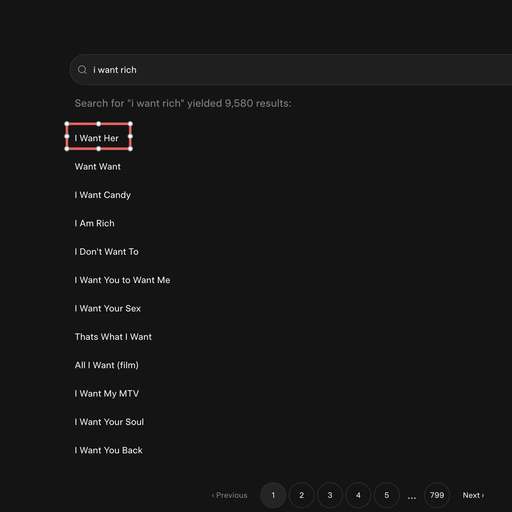Open the 'All I Want (film)' result
Image resolution: width=512 pixels, height=512 pixels.
[106, 365]
